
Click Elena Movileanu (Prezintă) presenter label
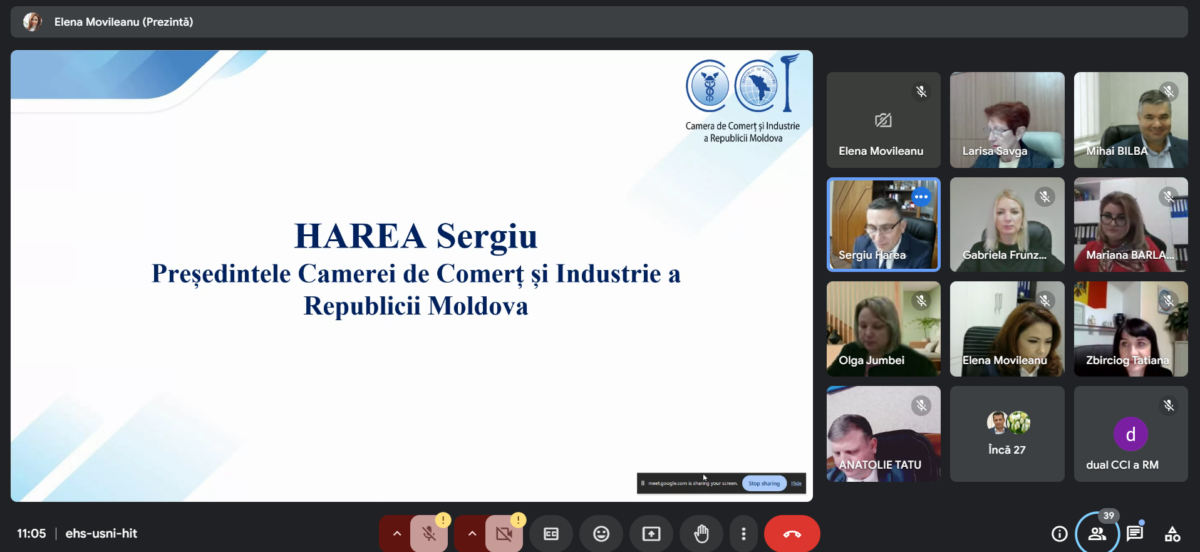124,21
